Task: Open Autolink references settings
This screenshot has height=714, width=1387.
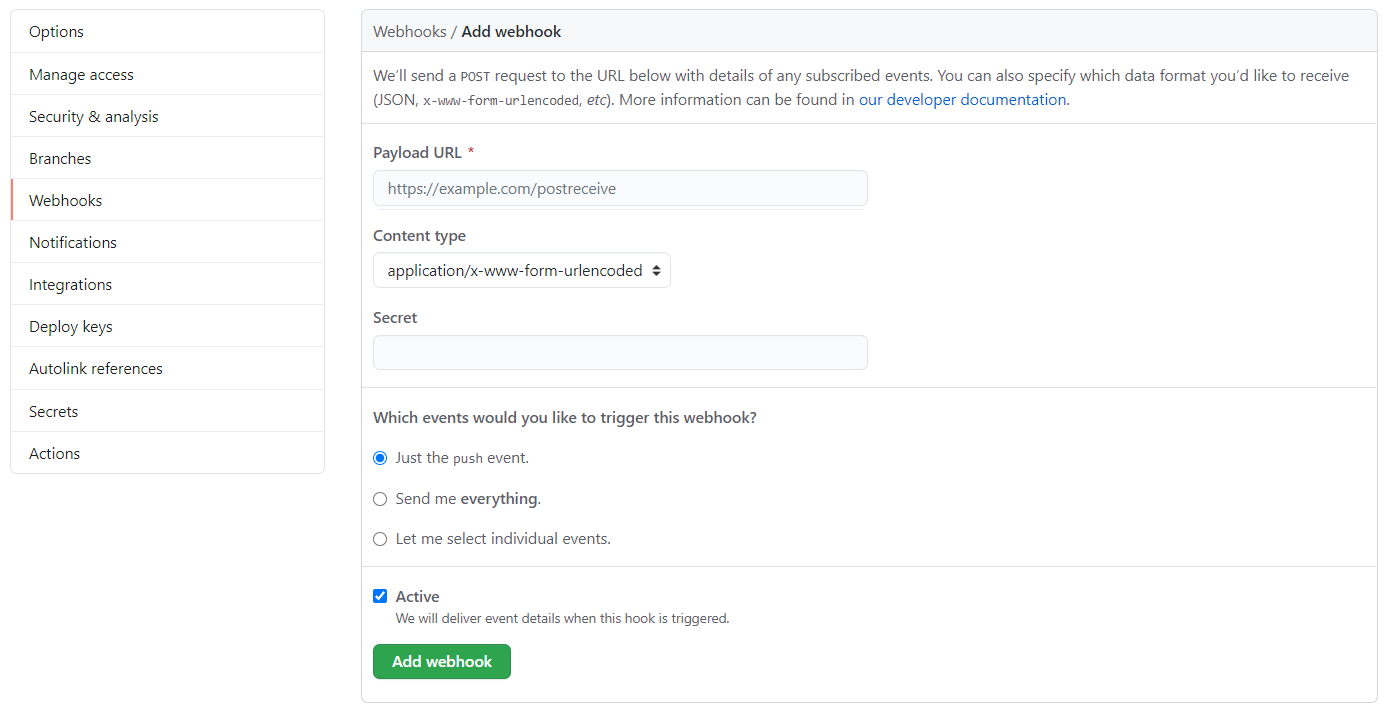Action: coord(167,368)
